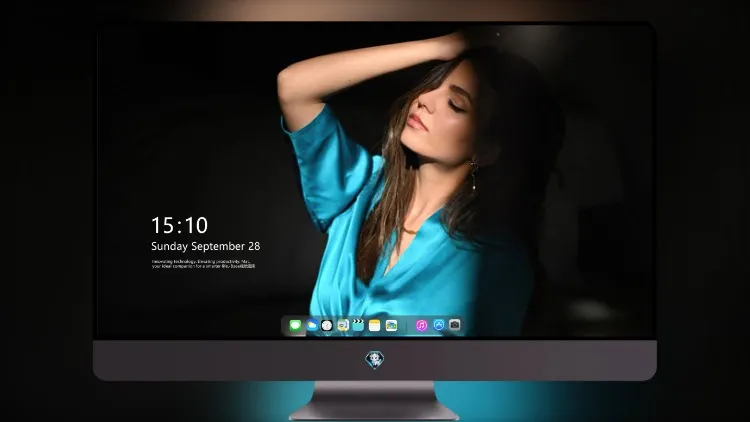This screenshot has height=422, width=750.
Task: Launch the Camera app from dock
Action: [455, 325]
